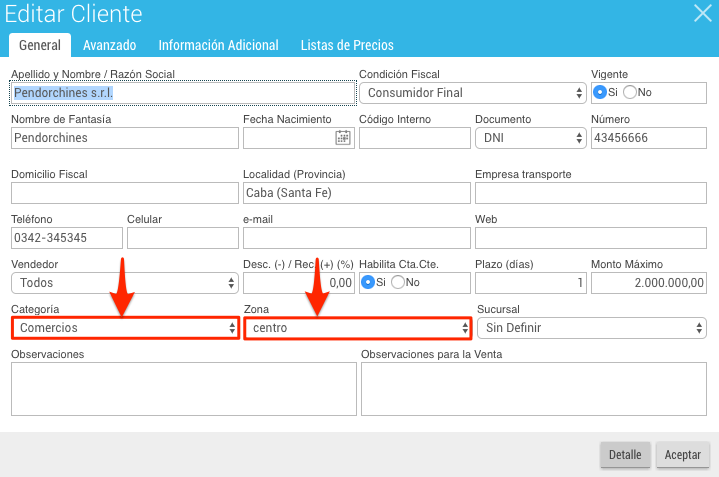Close the Editar Cliente dialog

[702, 13]
